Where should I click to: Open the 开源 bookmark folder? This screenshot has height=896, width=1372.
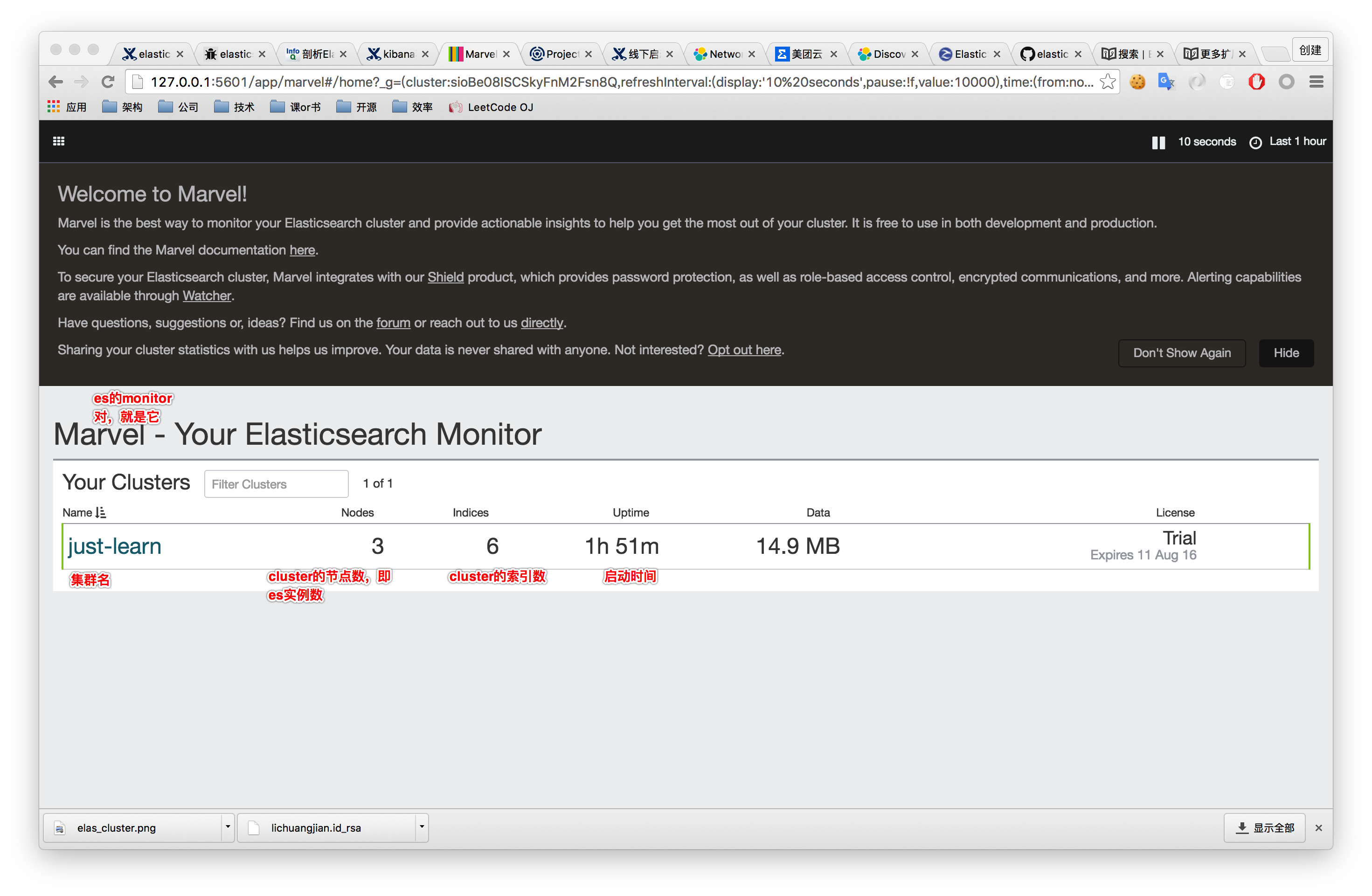[356, 107]
